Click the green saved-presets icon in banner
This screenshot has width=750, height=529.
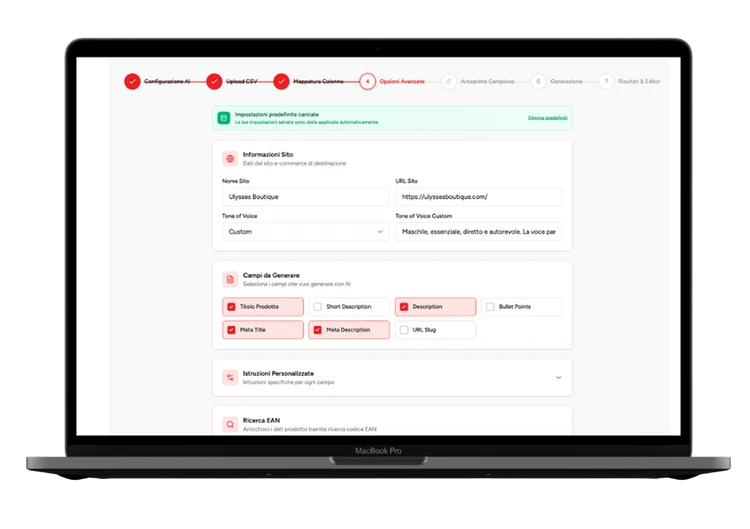(x=224, y=118)
